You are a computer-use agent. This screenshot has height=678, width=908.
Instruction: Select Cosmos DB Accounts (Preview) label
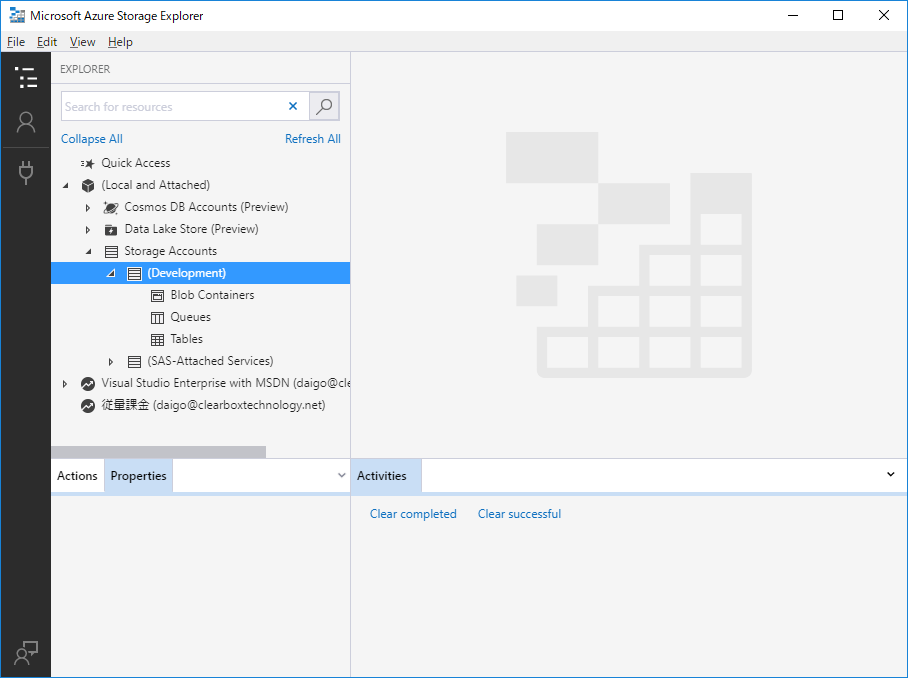tap(206, 207)
